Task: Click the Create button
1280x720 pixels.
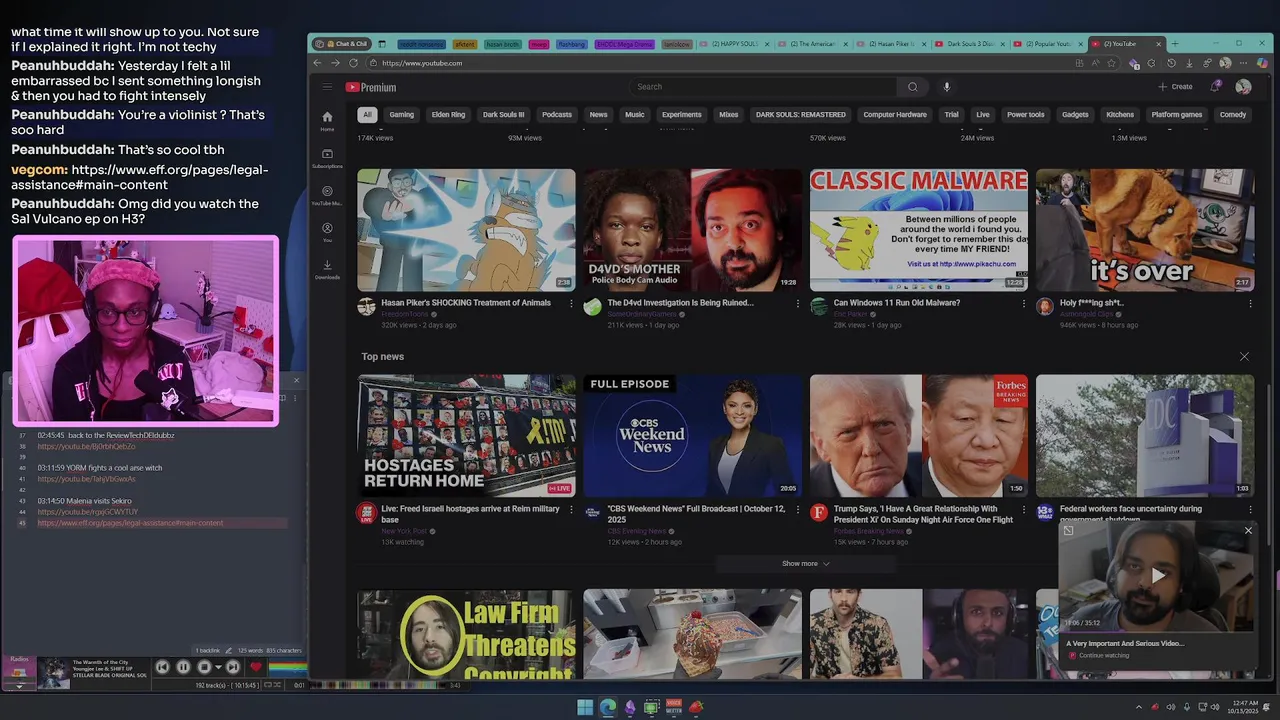Action: pos(1176,87)
